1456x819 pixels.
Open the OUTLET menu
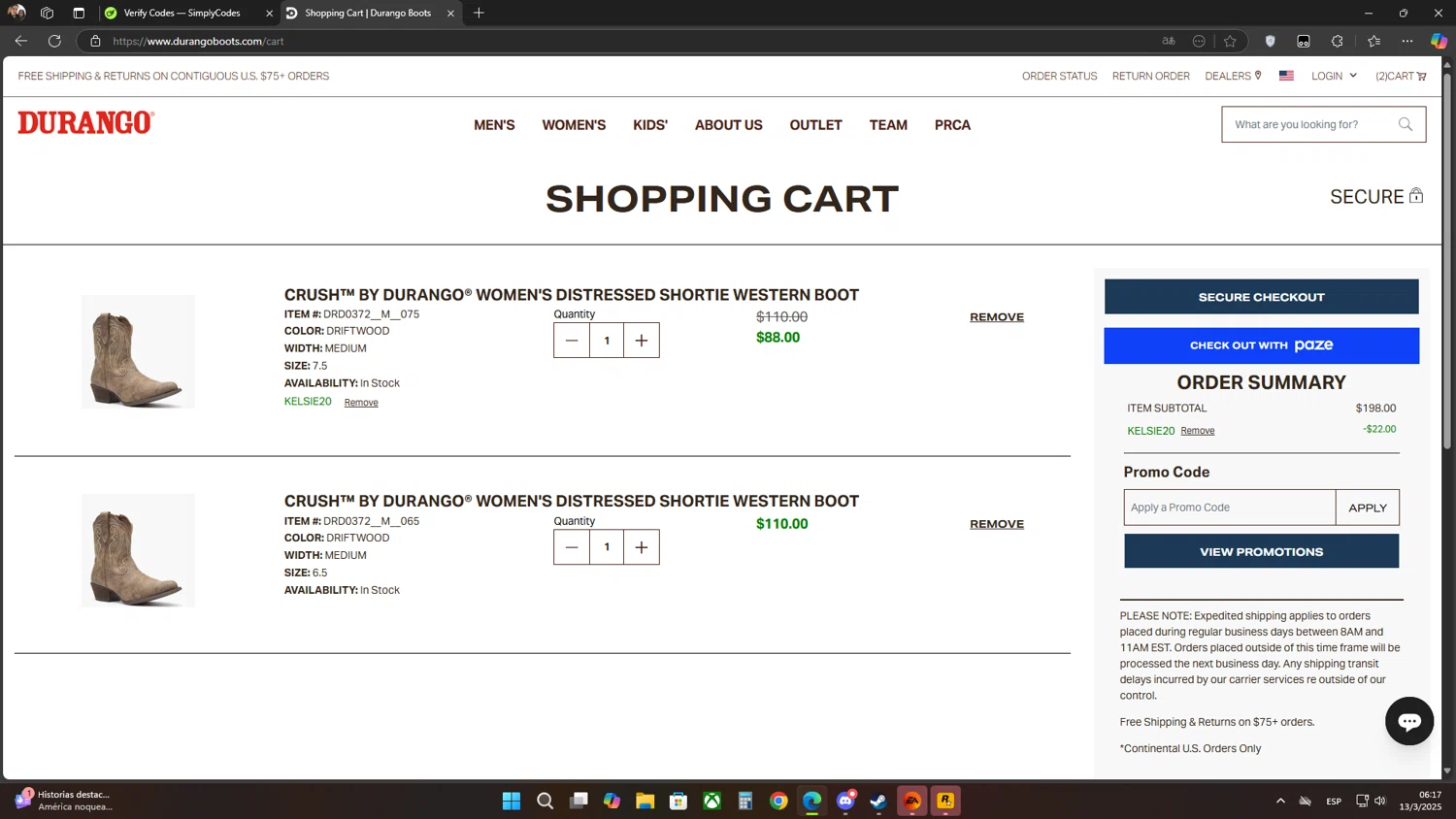click(x=815, y=125)
